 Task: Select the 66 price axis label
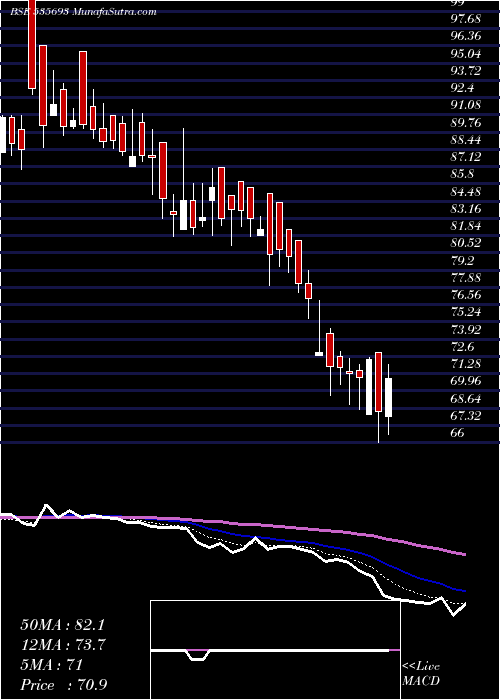tap(458, 433)
